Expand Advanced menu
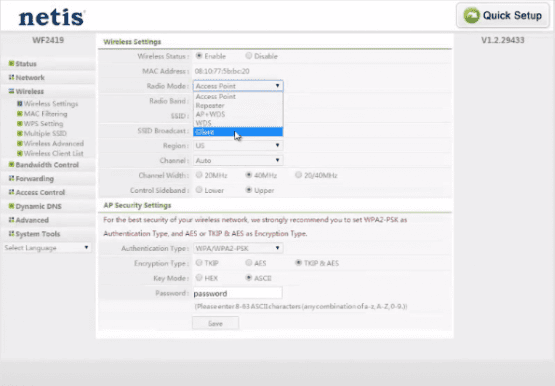Viewport: 555px width, 386px height. coord(32,220)
